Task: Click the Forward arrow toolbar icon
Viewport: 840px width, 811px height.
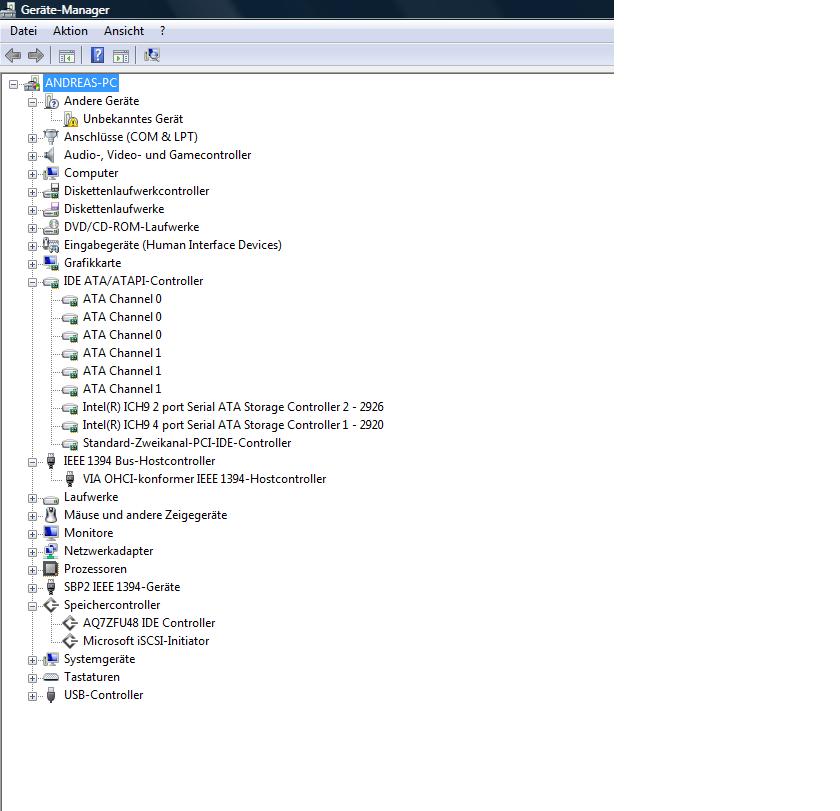Action: (36, 55)
